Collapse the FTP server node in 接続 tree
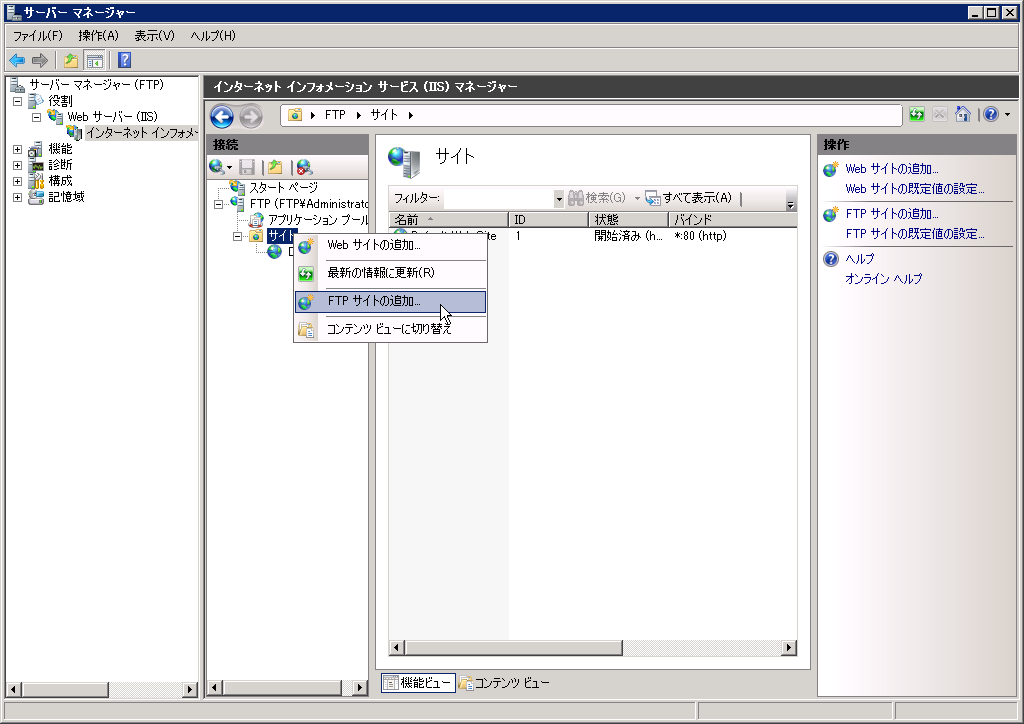 click(x=219, y=204)
